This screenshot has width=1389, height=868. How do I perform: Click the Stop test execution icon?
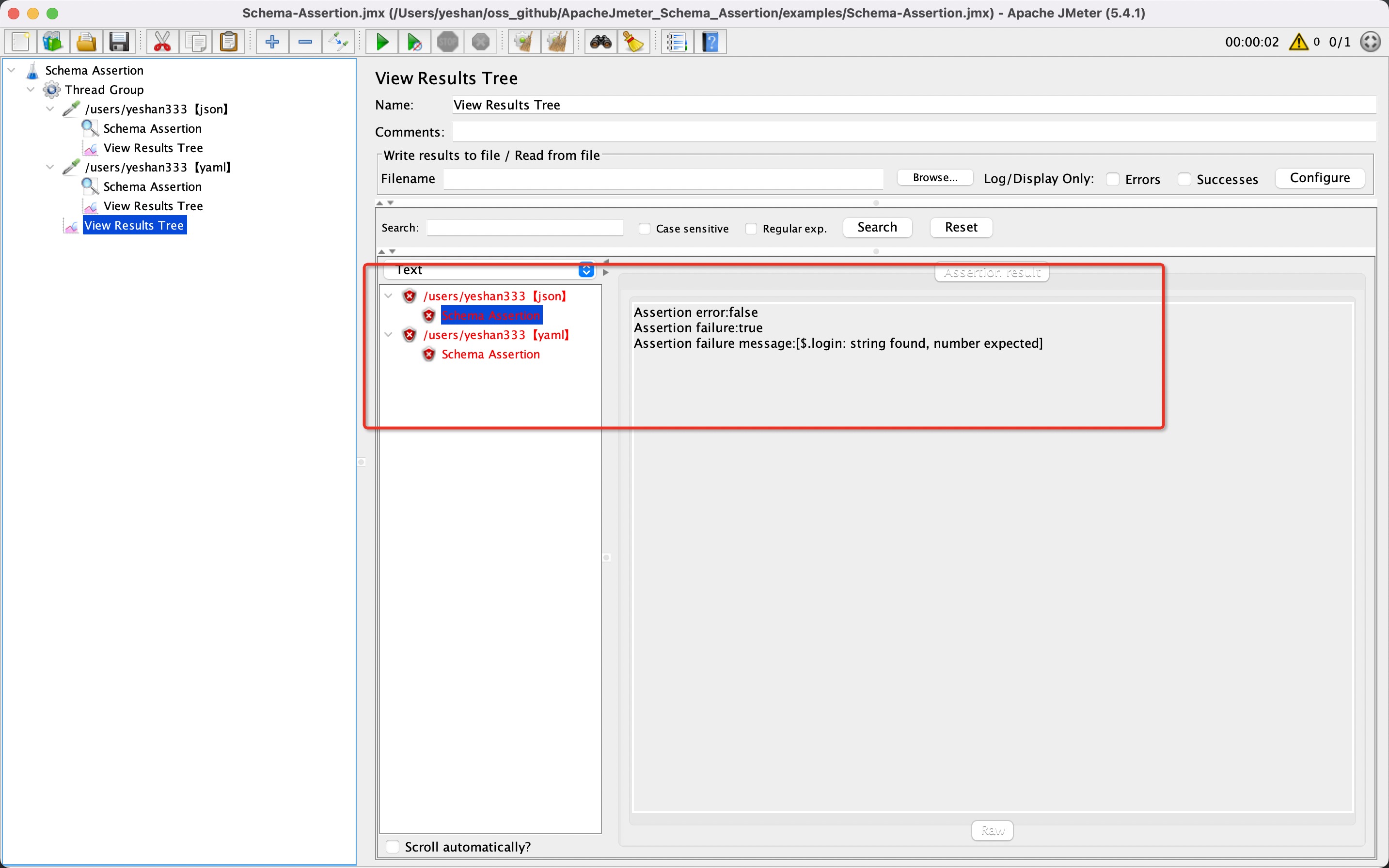tap(448, 40)
